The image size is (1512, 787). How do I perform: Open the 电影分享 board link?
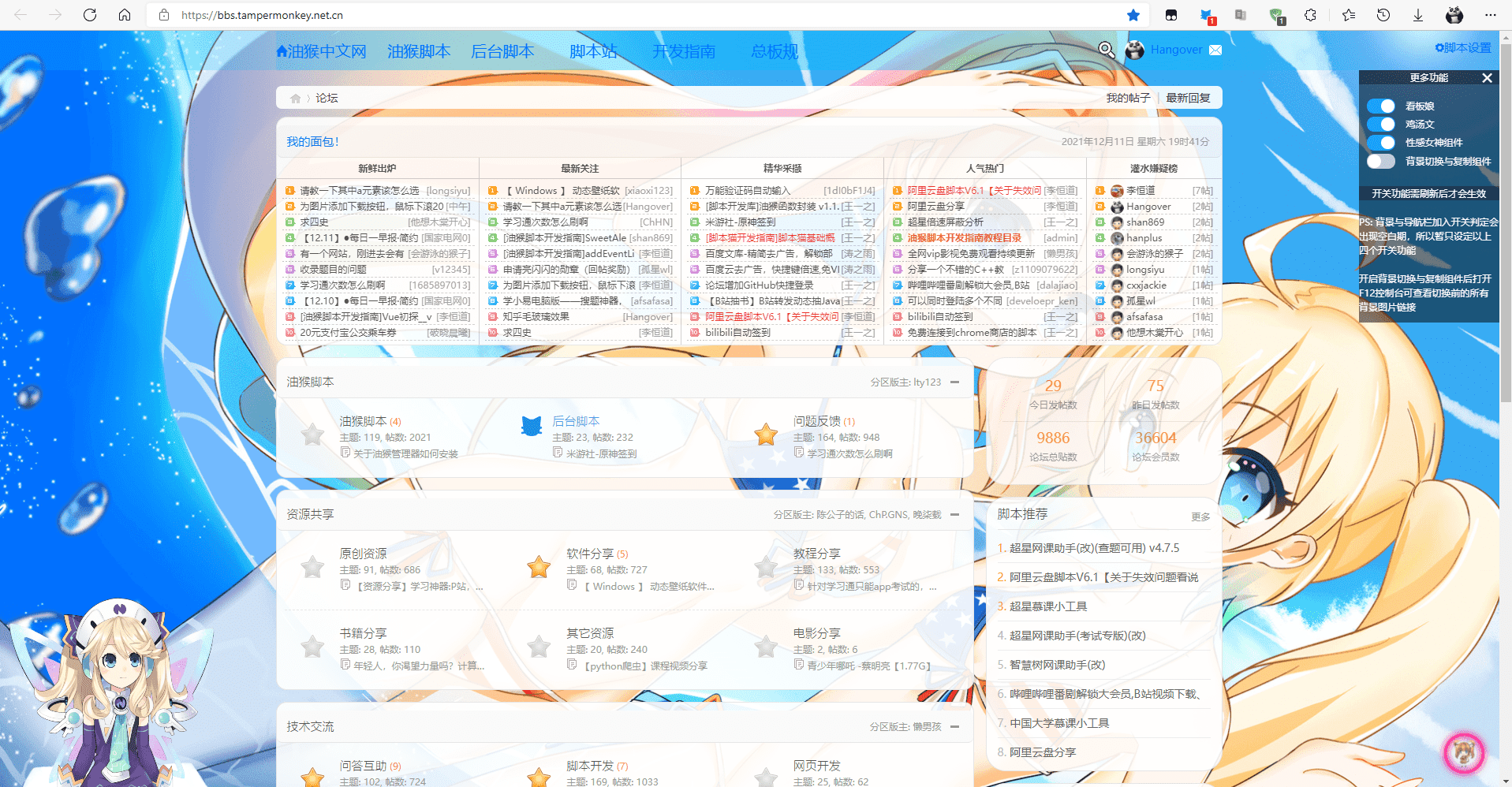[817, 633]
